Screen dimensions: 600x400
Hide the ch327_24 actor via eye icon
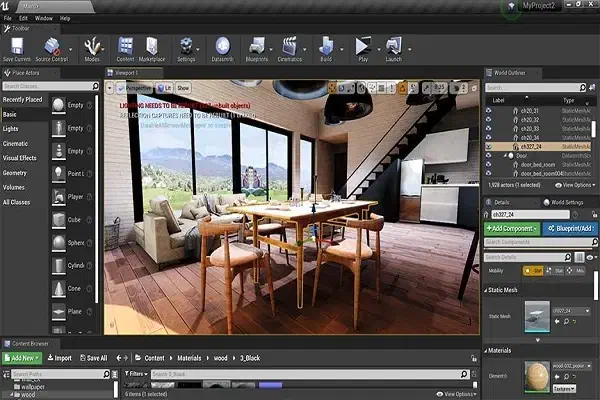coord(489,146)
